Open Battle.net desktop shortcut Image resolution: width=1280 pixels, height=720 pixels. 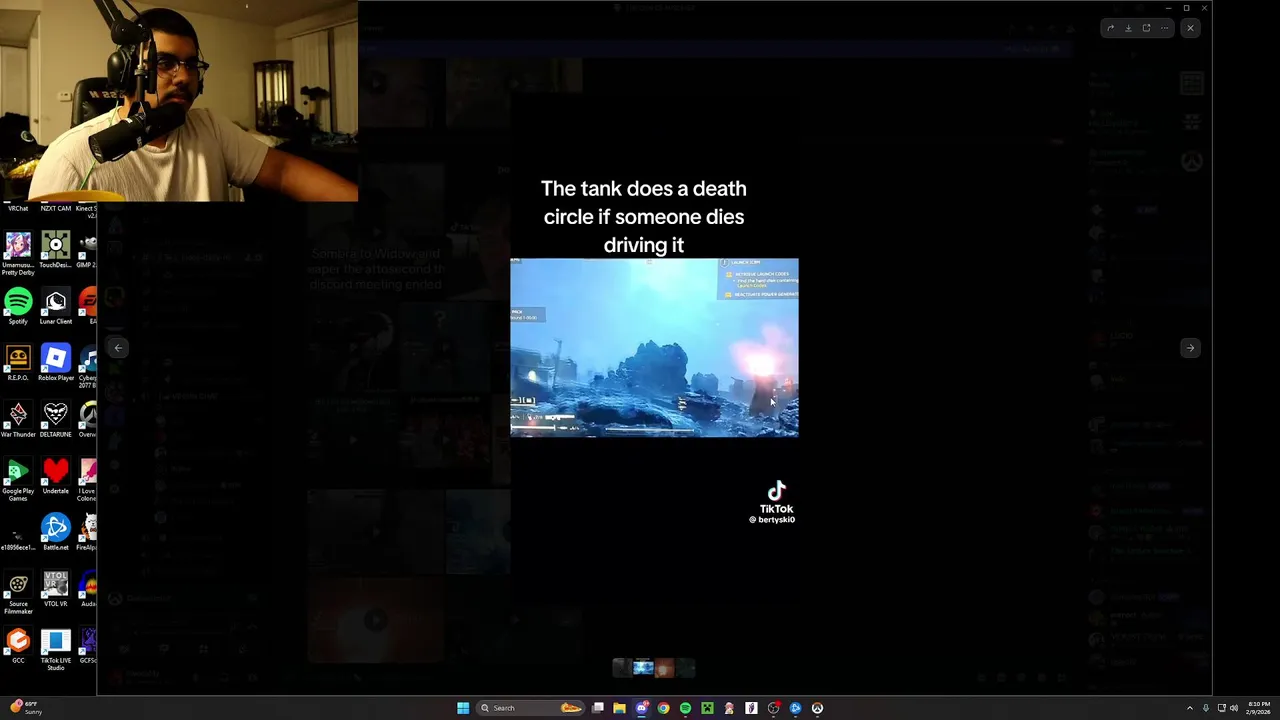coord(56,533)
